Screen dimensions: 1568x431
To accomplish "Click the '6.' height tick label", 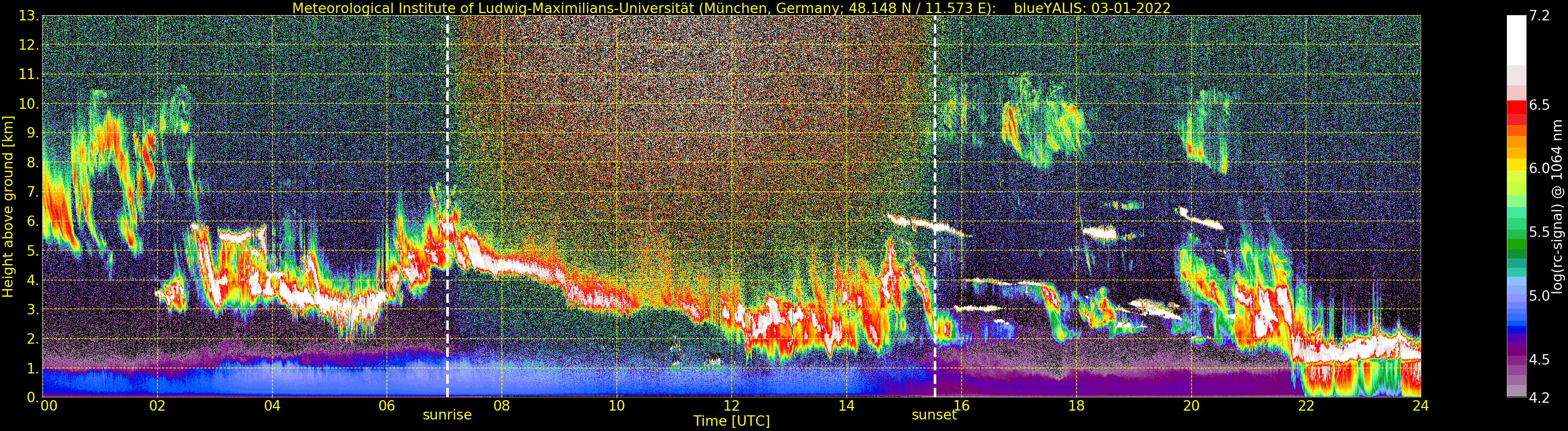I will (x=33, y=221).
